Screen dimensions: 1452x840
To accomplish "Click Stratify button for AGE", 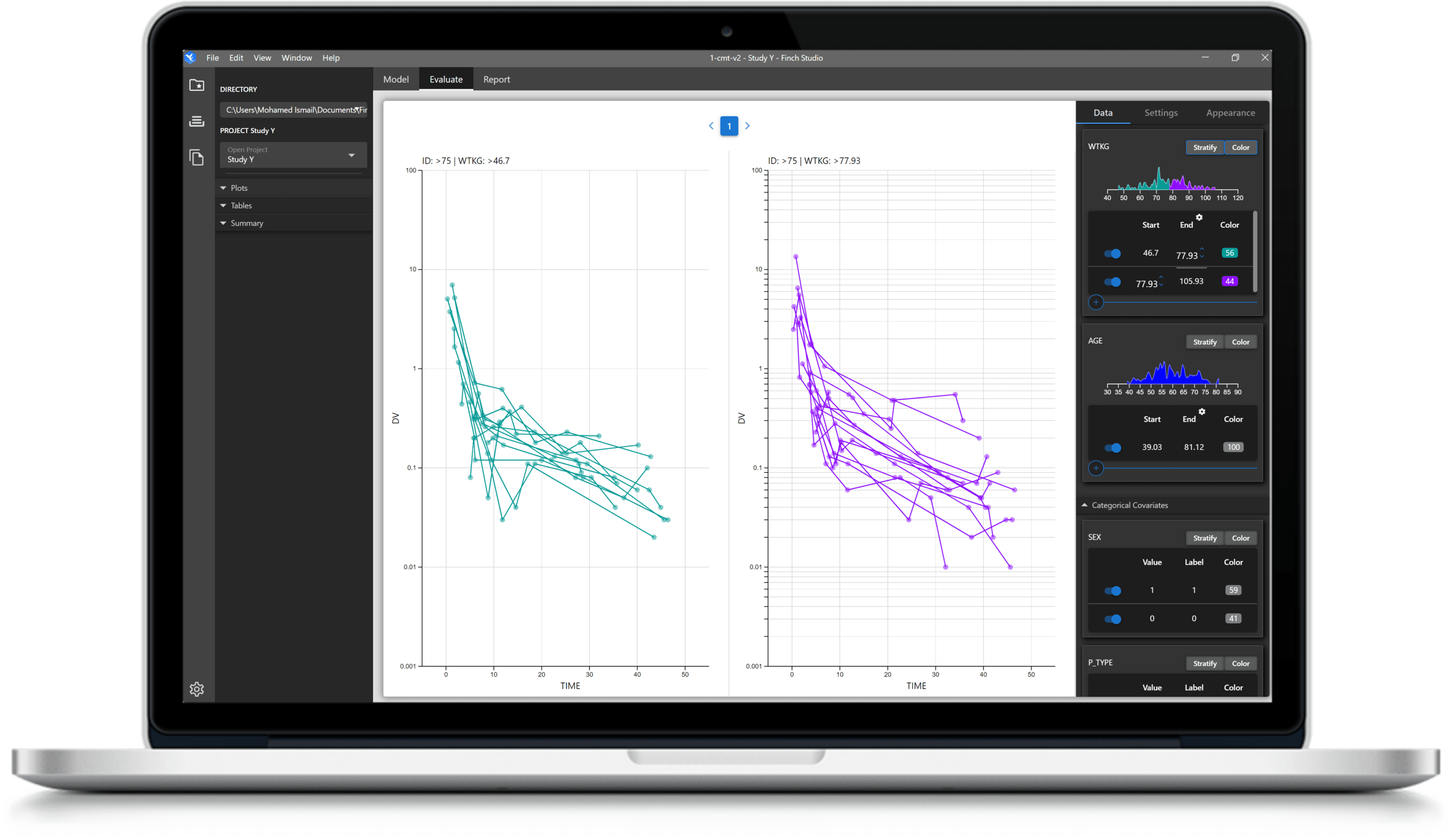I will click(x=1204, y=342).
